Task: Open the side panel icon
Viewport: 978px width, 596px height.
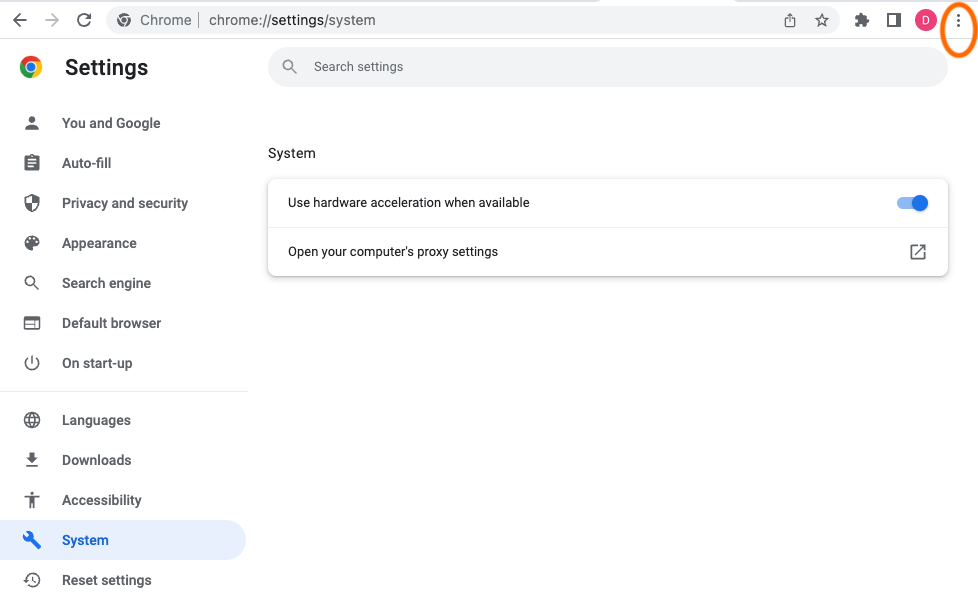Action: tap(894, 20)
